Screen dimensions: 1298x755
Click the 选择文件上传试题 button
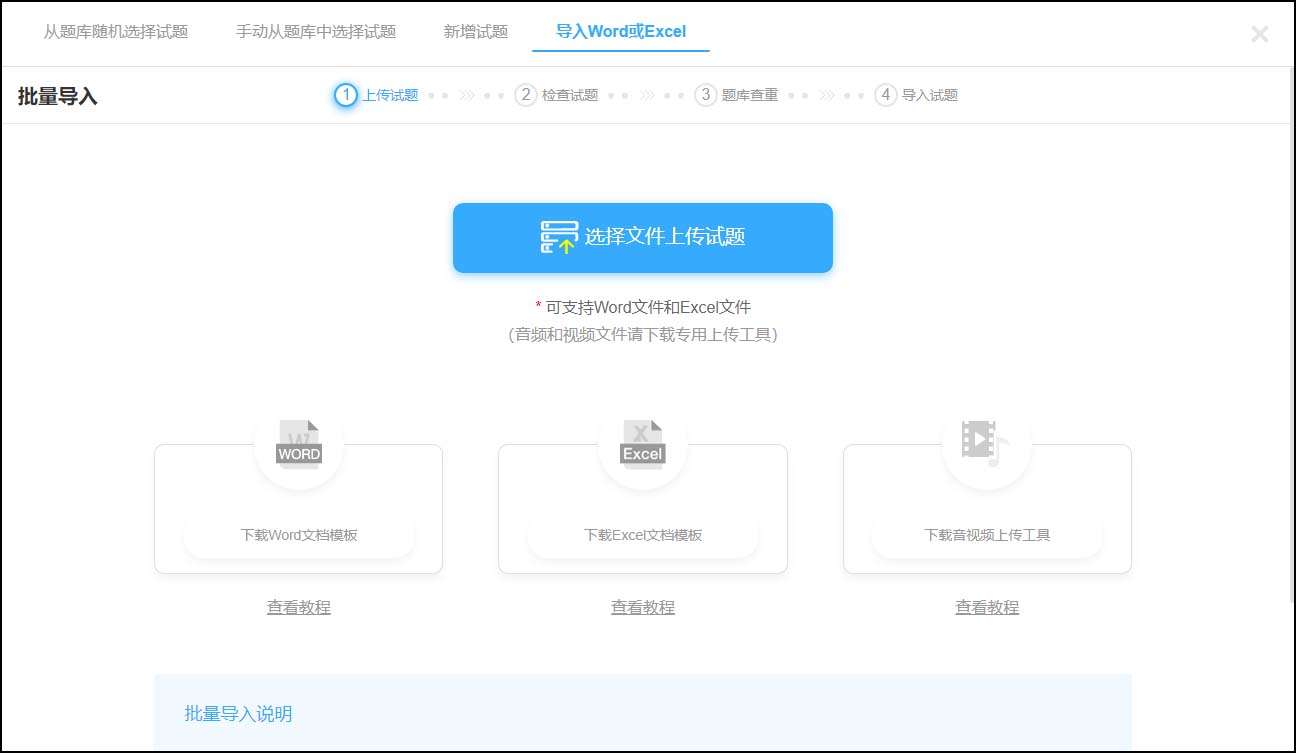click(x=643, y=237)
